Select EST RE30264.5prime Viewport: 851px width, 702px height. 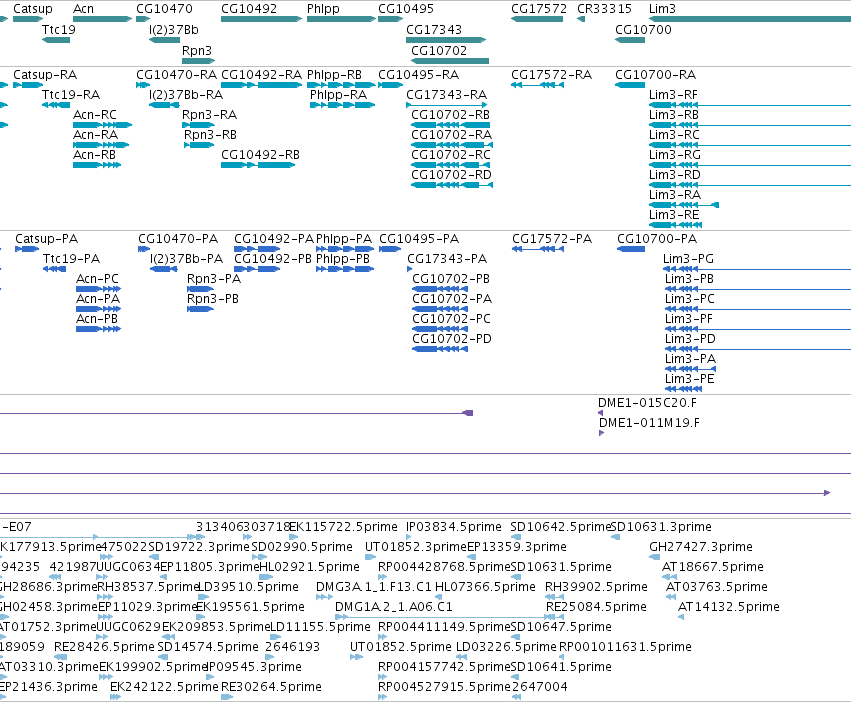click(x=227, y=697)
